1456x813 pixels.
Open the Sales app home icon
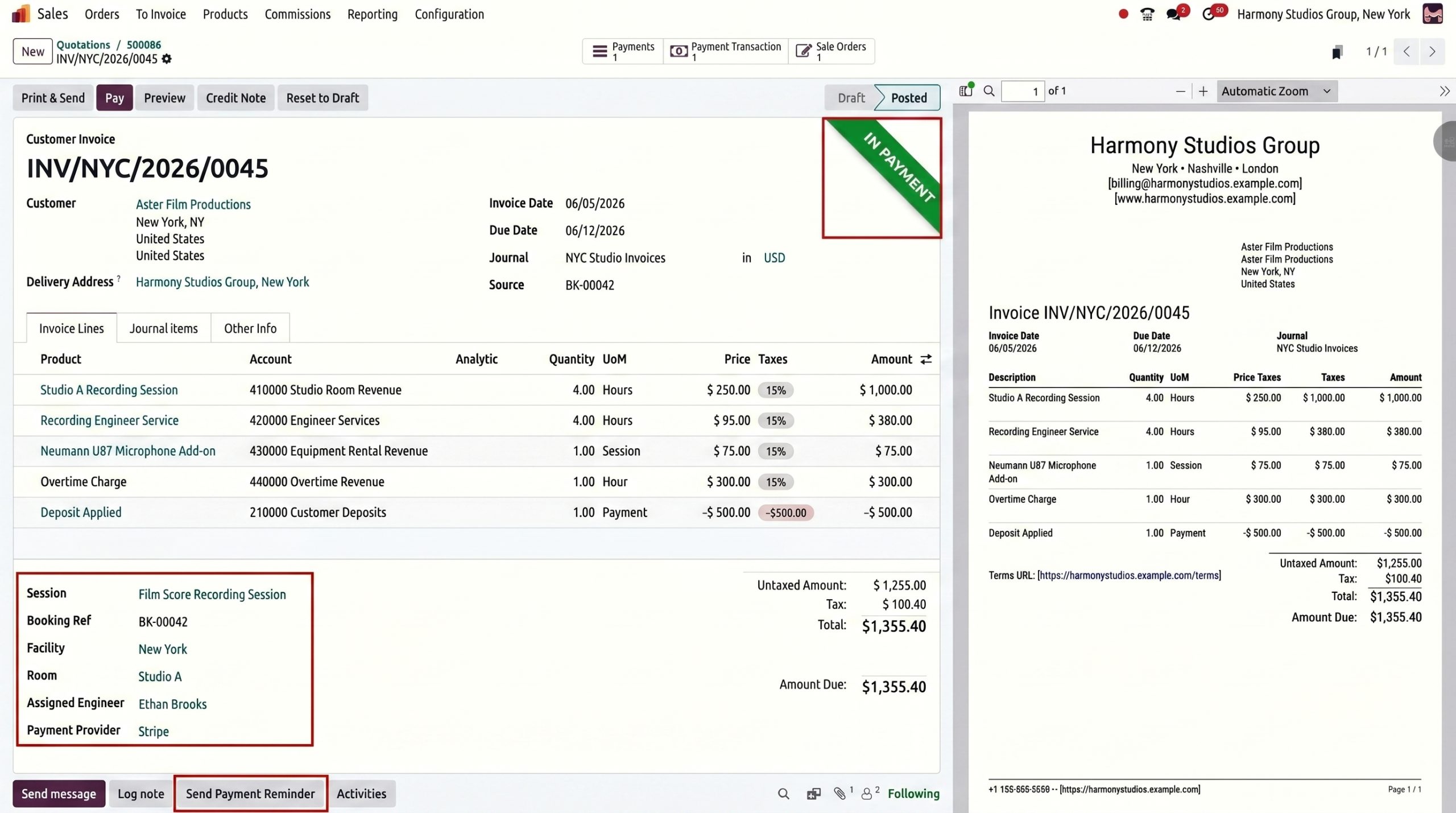click(x=20, y=14)
